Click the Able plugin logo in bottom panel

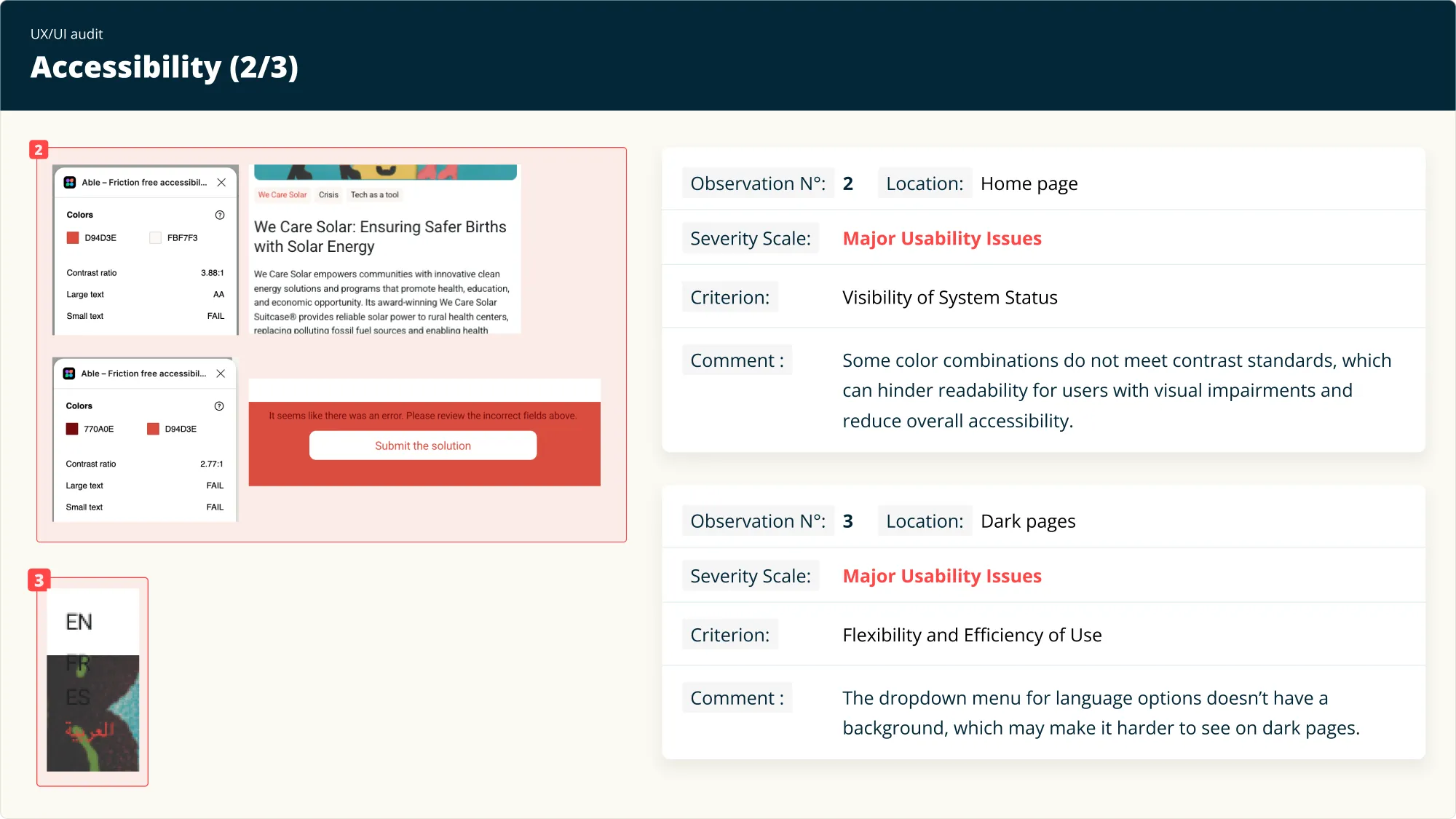tap(69, 373)
